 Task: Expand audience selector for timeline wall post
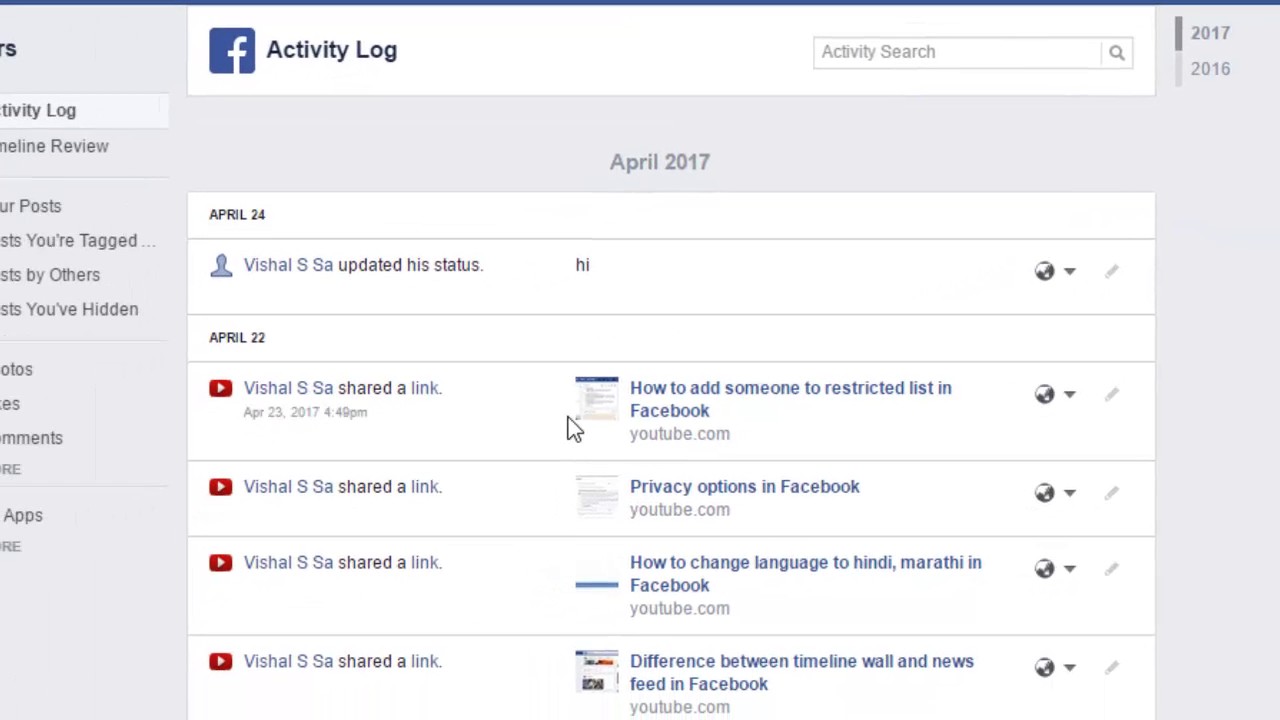point(1055,667)
